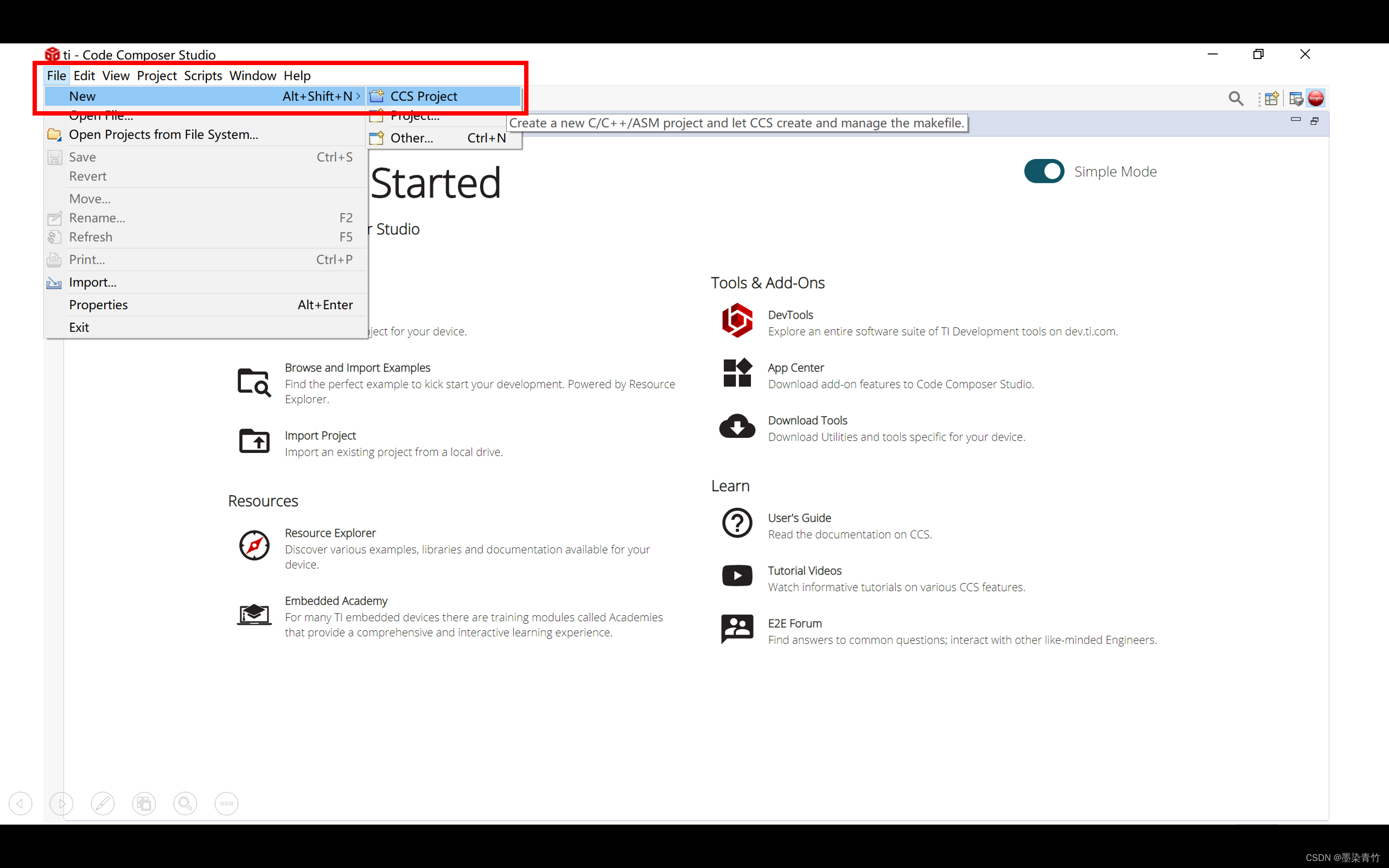Click the Download Tools cloud icon

(x=737, y=426)
